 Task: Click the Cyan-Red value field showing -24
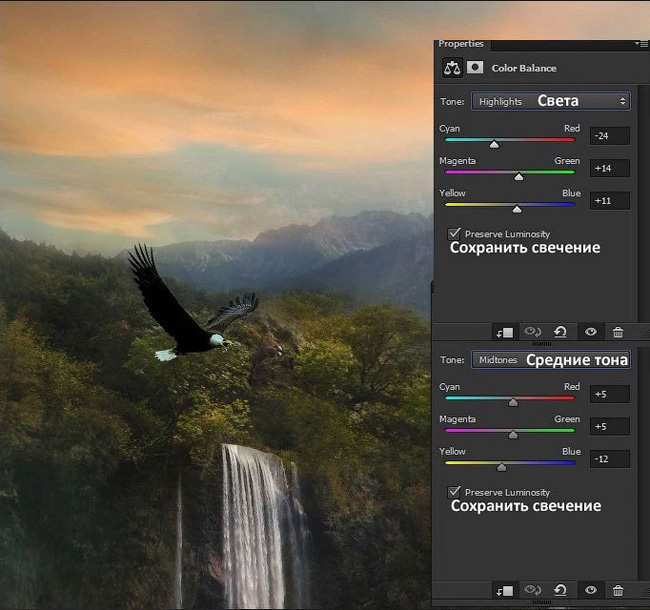point(610,136)
